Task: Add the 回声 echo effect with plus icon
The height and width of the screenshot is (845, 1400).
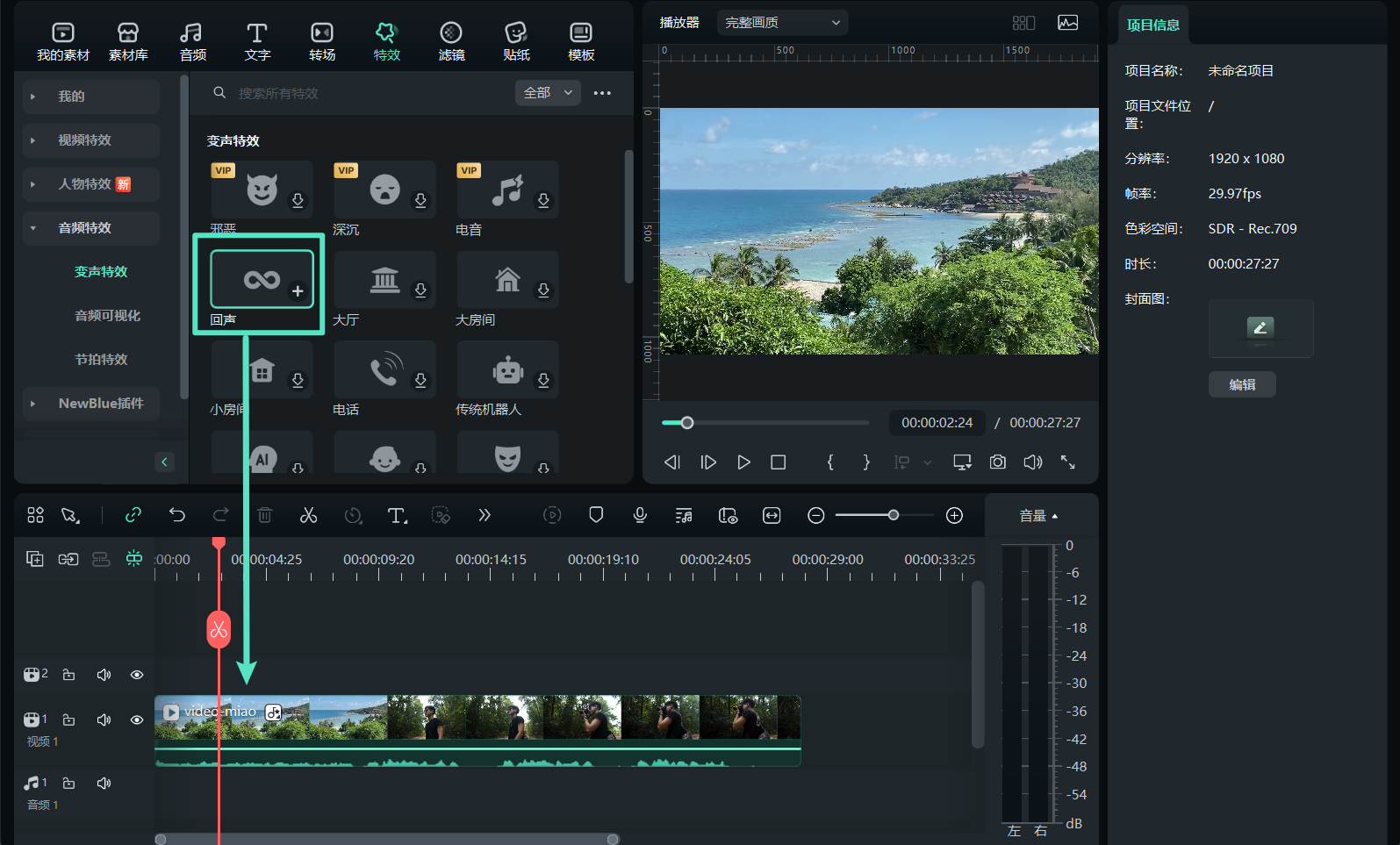Action: pyautogui.click(x=298, y=291)
